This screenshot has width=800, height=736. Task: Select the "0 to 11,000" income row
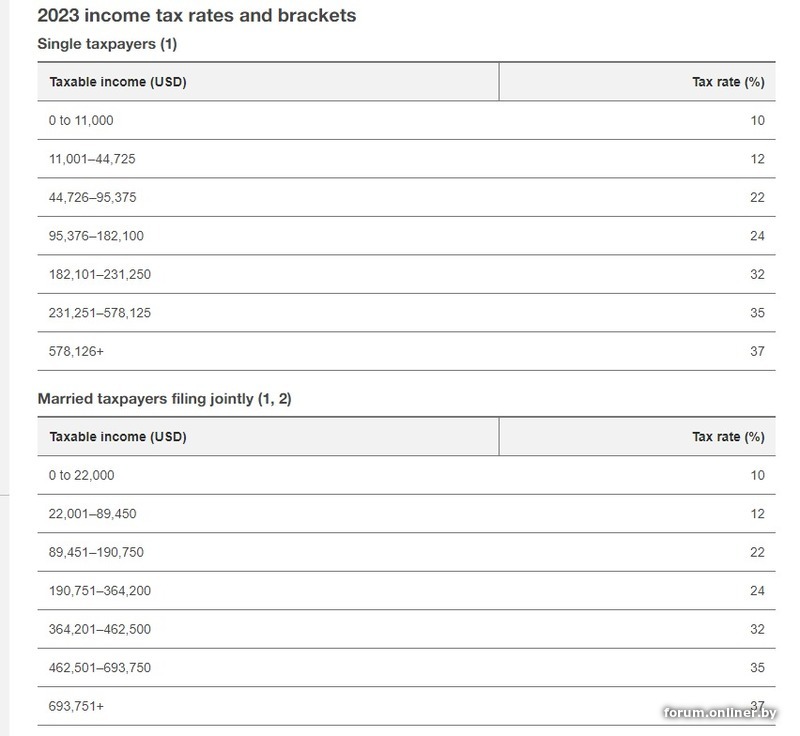click(81, 121)
